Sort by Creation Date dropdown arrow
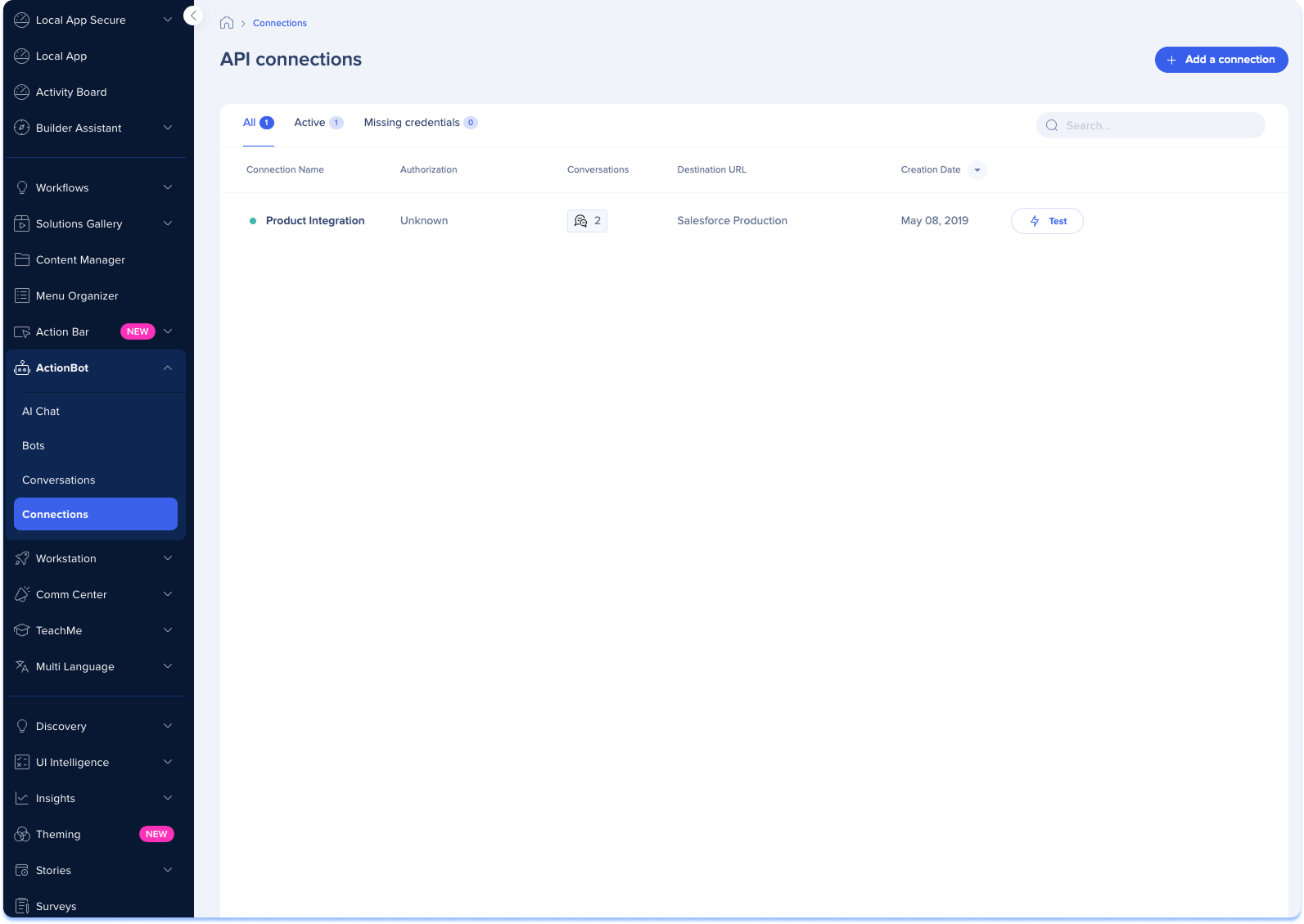 coord(977,170)
